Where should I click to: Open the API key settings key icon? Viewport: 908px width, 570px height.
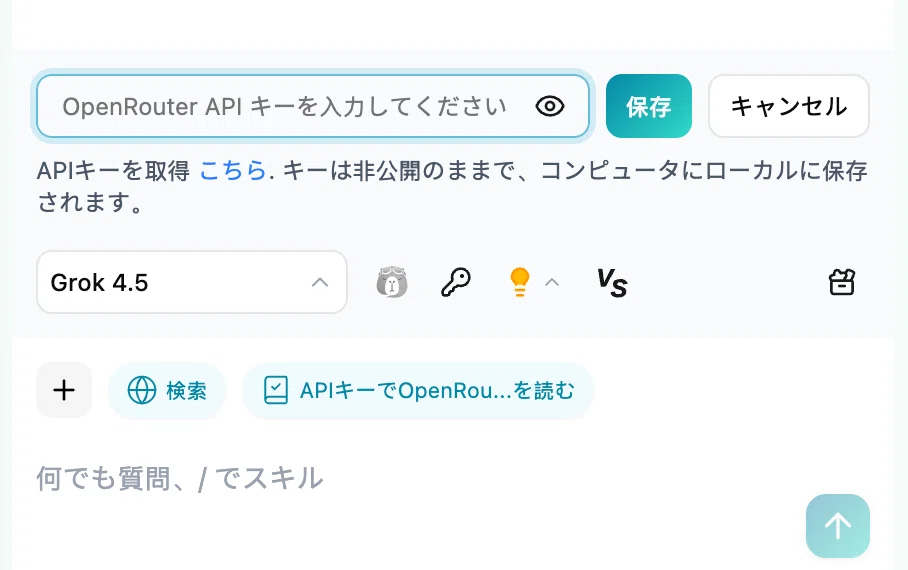click(456, 282)
